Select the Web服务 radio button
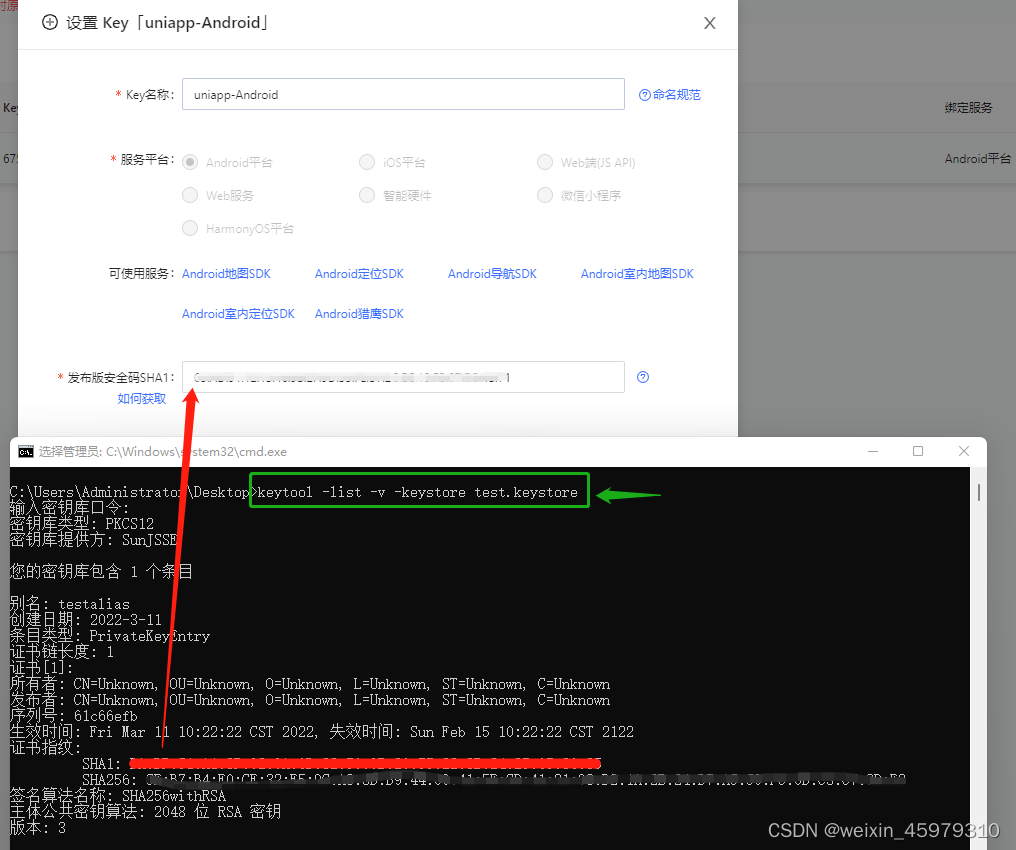This screenshot has height=850, width=1016. (190, 195)
